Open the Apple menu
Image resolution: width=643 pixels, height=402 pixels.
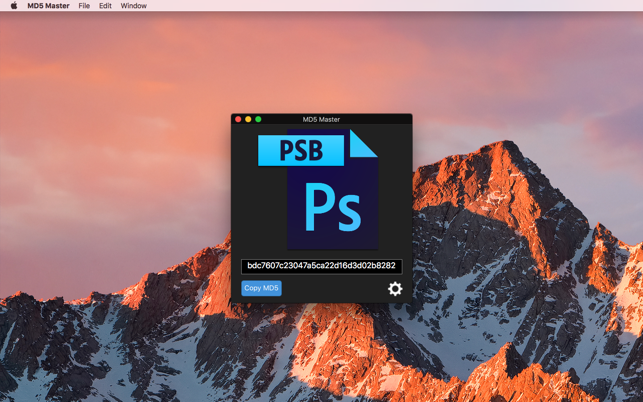pos(14,6)
